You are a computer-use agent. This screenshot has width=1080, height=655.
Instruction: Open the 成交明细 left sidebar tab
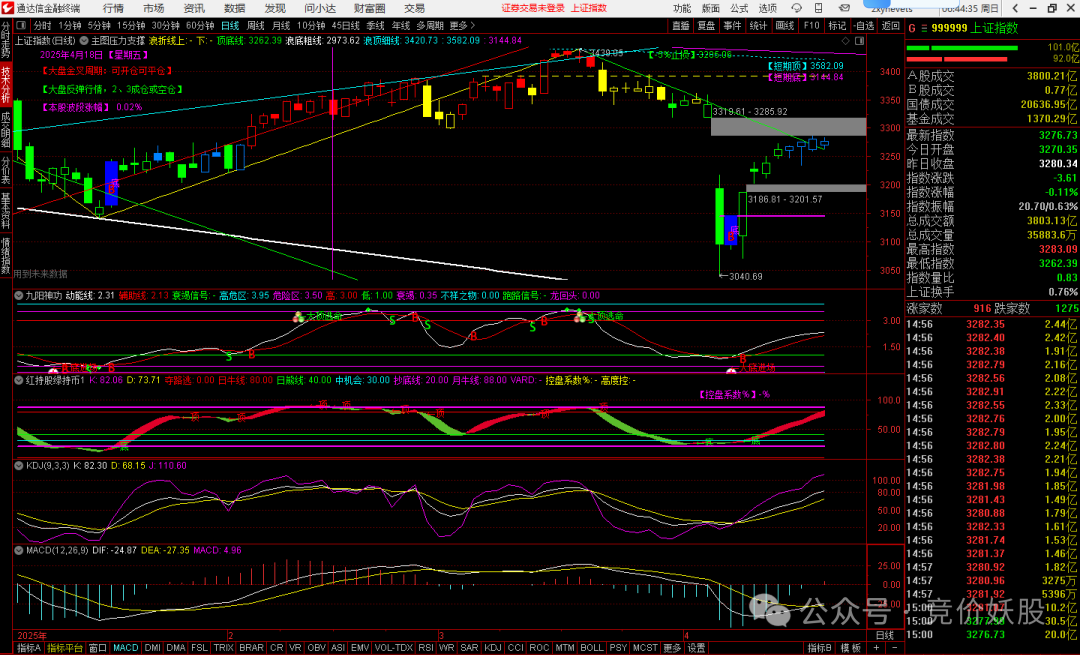(6, 129)
